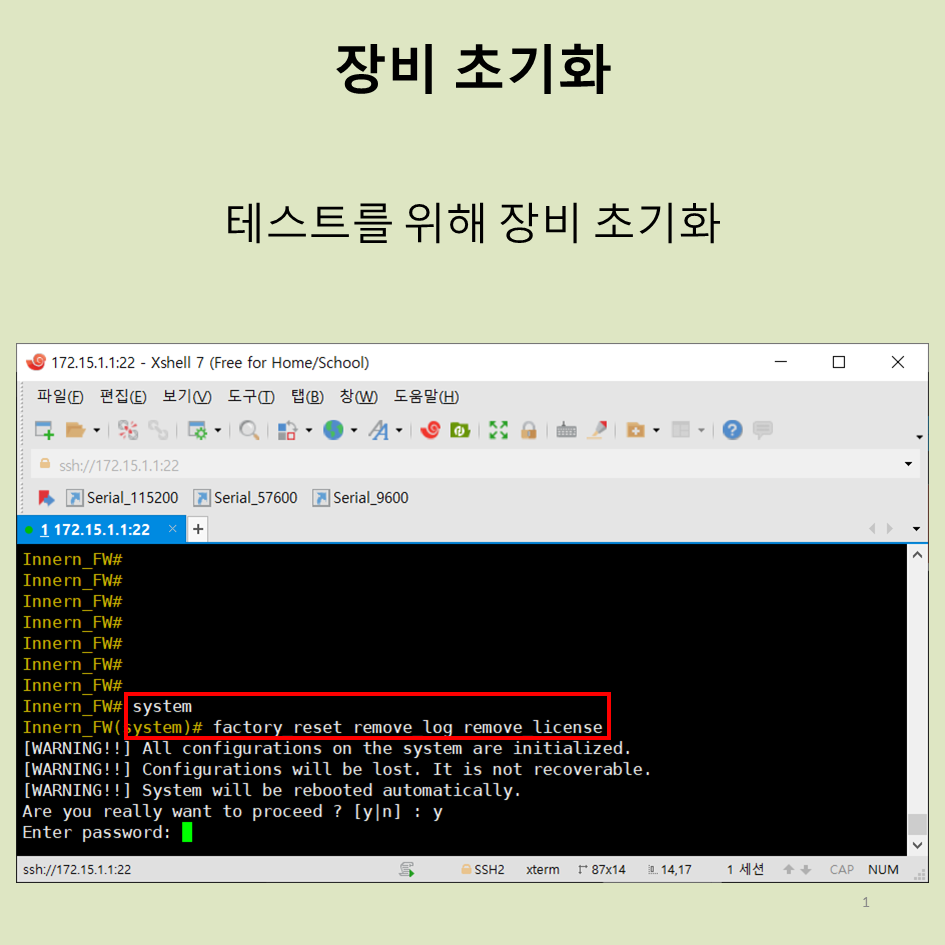Create a new session
The image size is (945, 945).
pos(44,429)
